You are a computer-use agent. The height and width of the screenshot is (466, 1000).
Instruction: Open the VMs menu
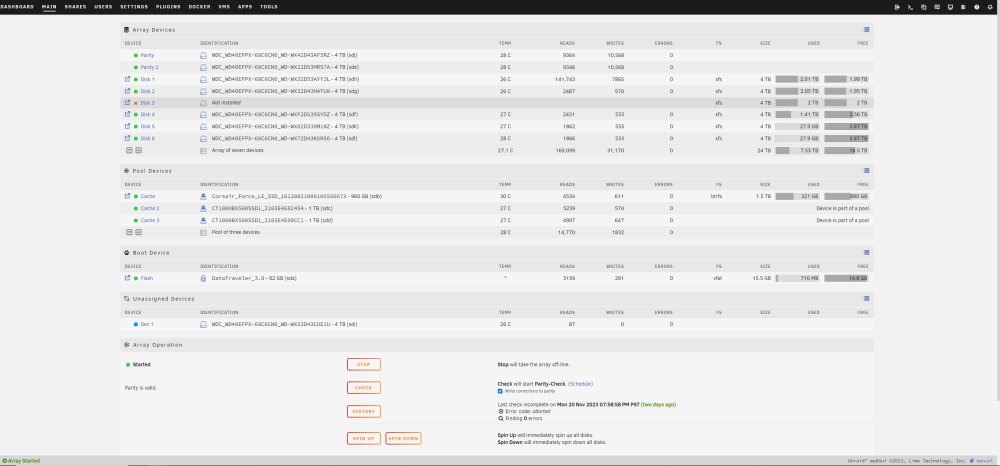[x=224, y=7]
